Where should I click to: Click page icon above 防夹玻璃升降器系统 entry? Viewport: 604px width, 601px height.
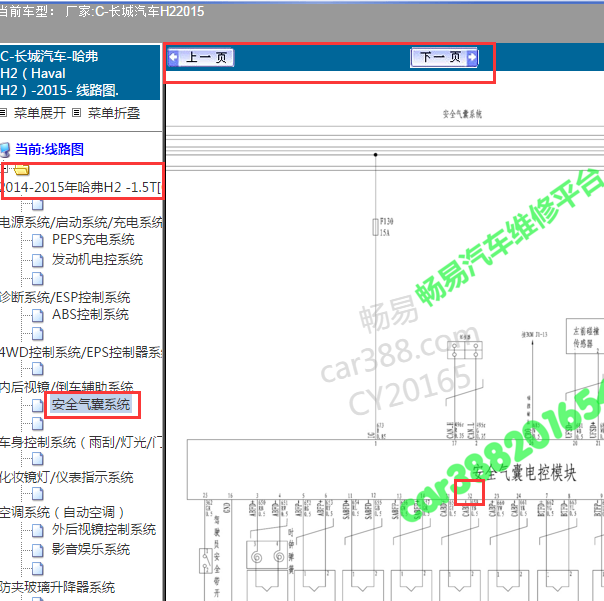(37, 568)
